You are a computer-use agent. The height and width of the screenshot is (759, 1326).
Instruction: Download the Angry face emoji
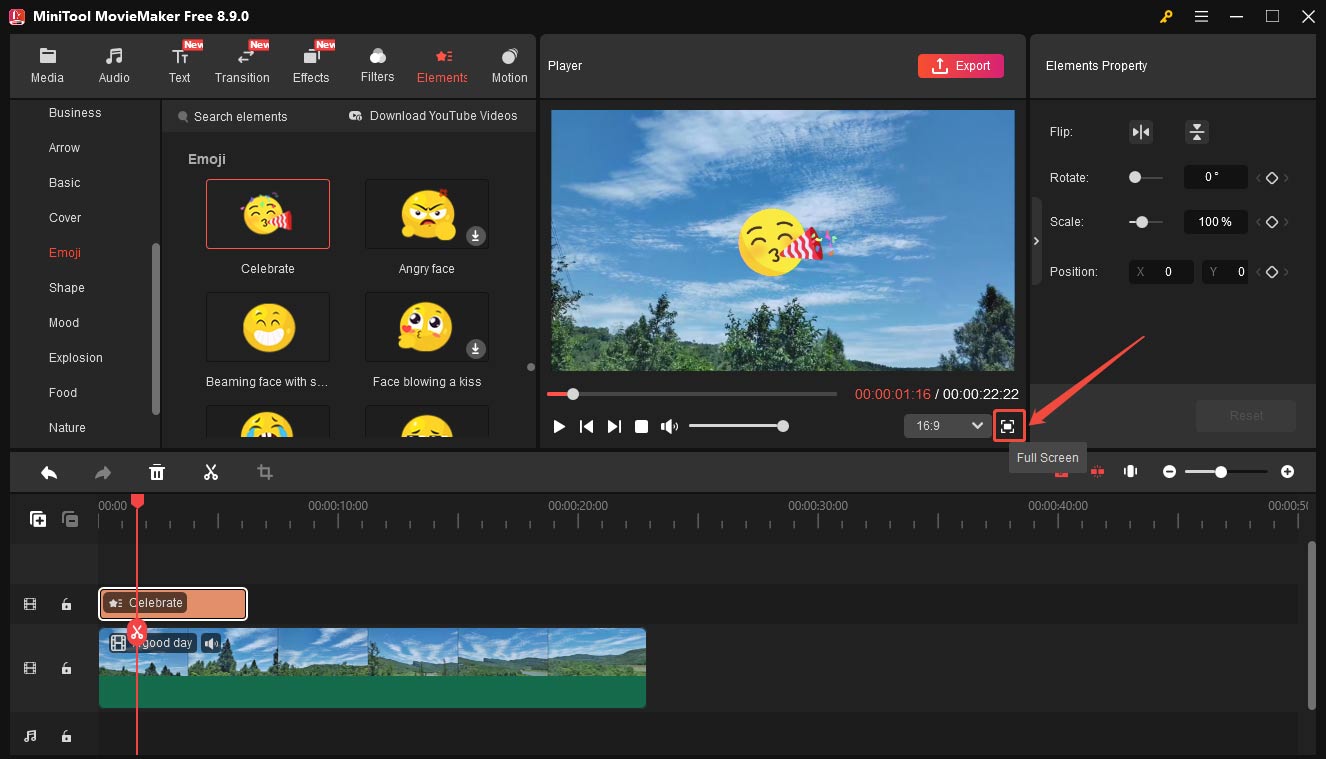[x=476, y=236]
